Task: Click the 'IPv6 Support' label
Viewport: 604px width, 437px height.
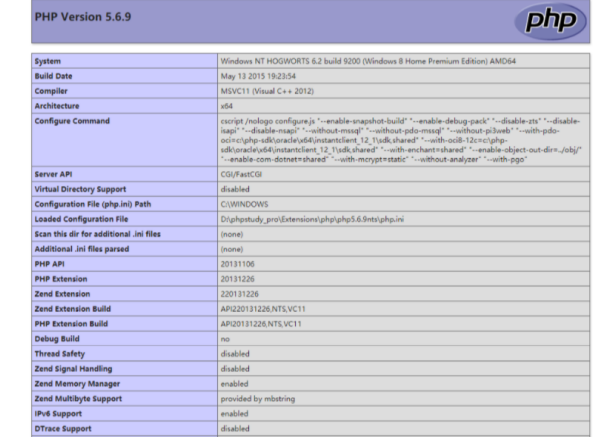Action: click(58, 414)
